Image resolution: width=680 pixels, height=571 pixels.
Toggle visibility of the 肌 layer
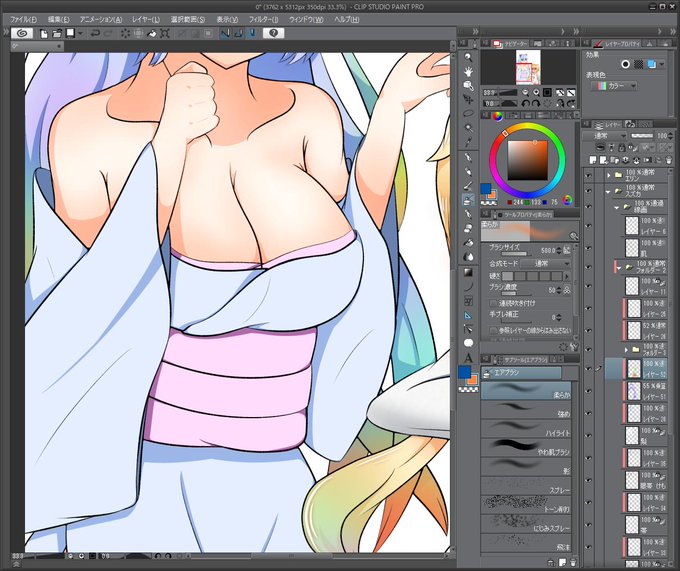coord(588,248)
